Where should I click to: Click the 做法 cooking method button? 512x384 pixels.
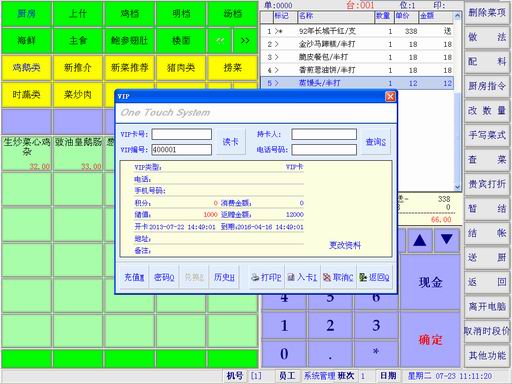[x=487, y=37]
